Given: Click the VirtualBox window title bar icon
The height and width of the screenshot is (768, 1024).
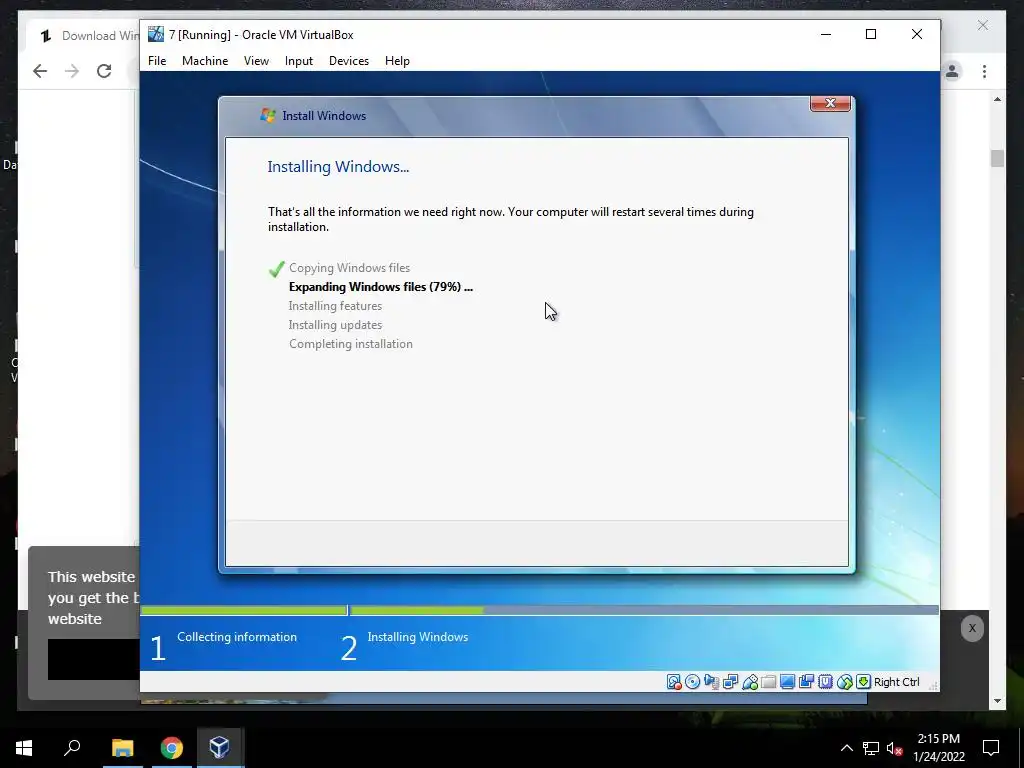Looking at the screenshot, I should coord(155,34).
